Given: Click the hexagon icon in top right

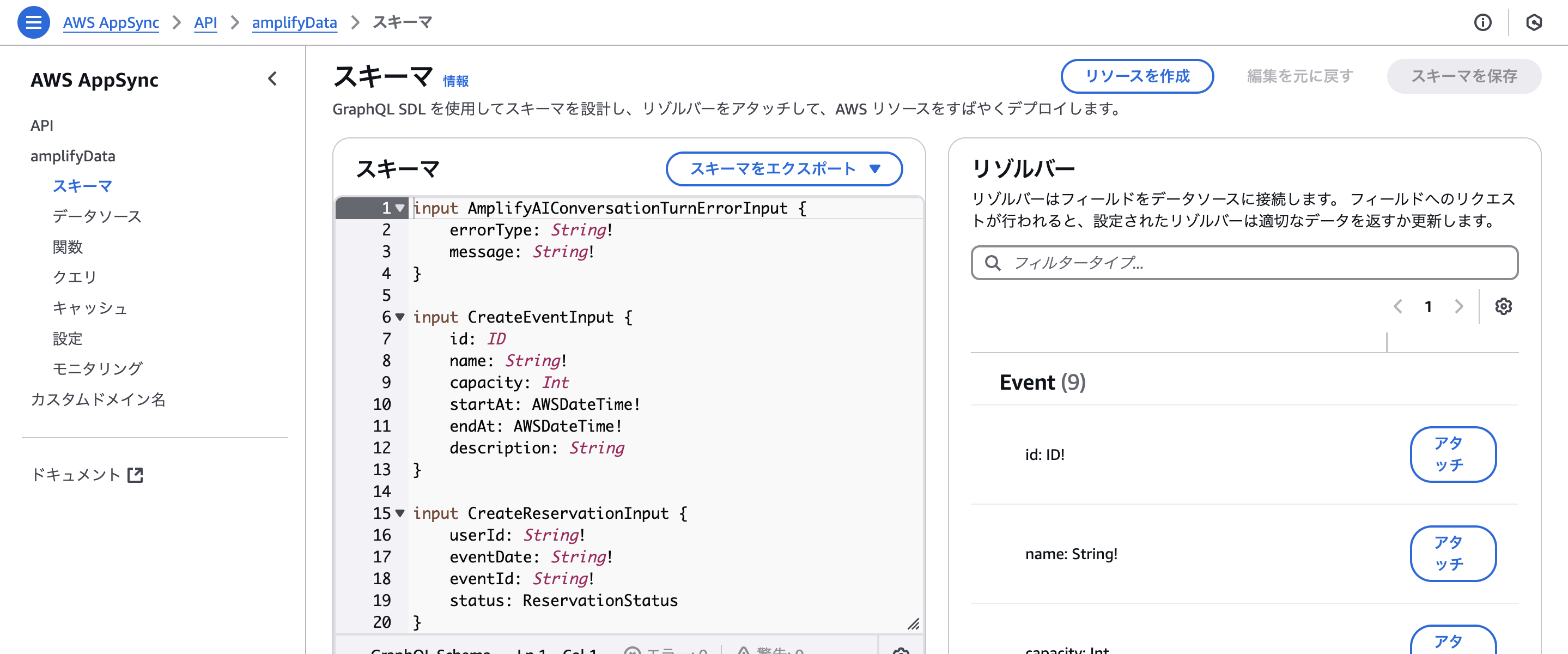Looking at the screenshot, I should point(1534,22).
